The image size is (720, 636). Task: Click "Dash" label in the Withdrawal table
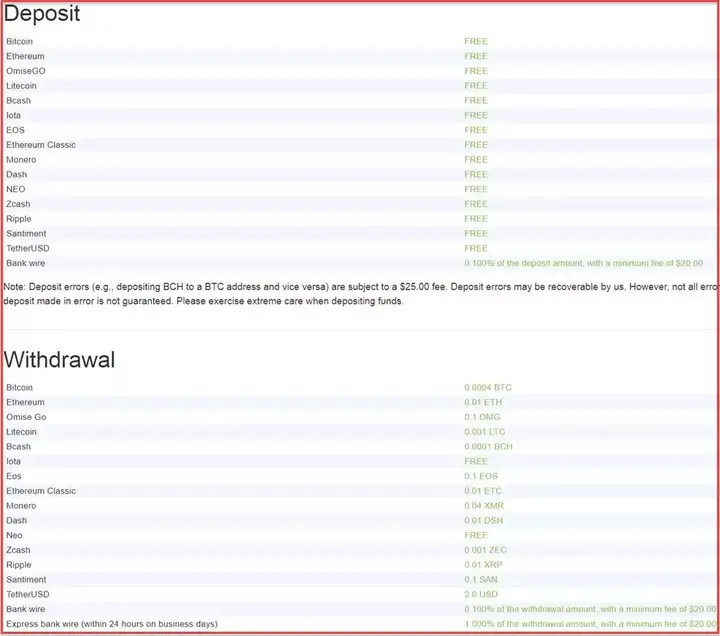pos(17,520)
